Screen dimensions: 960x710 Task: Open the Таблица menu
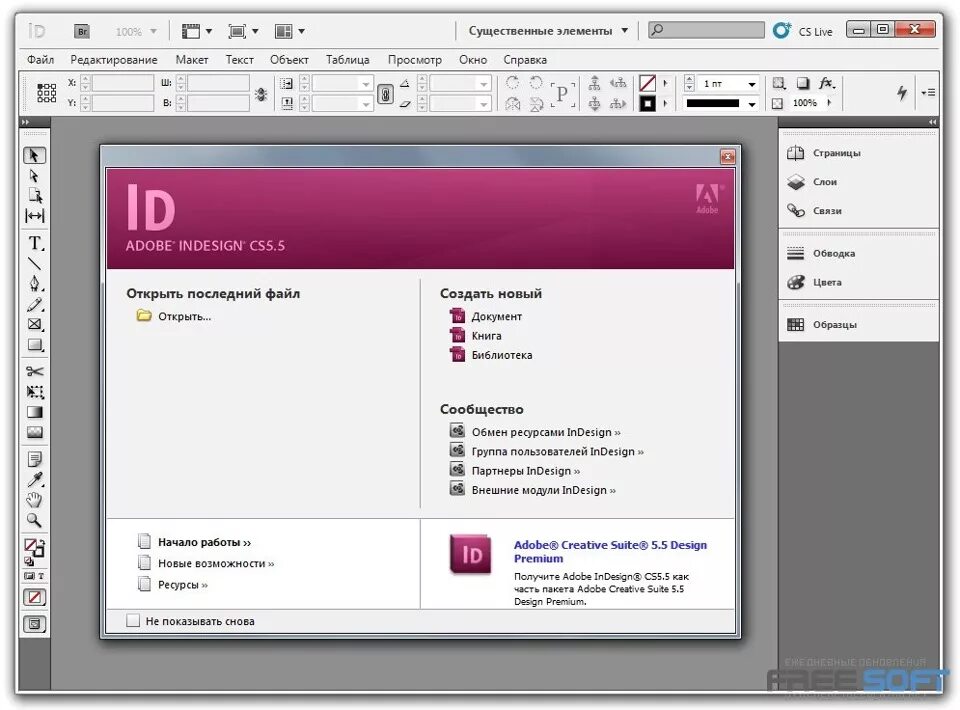click(x=347, y=60)
